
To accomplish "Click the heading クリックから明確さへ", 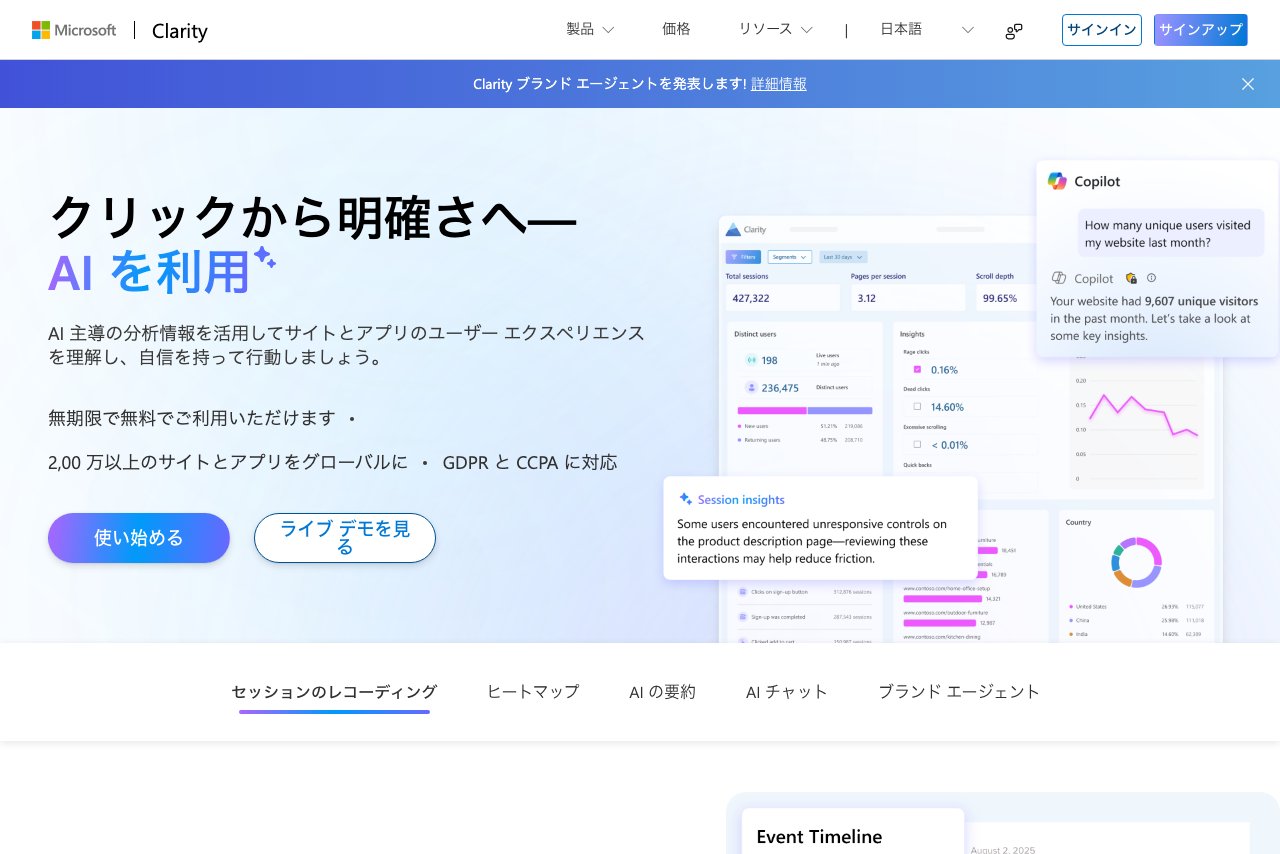I will point(313,217).
